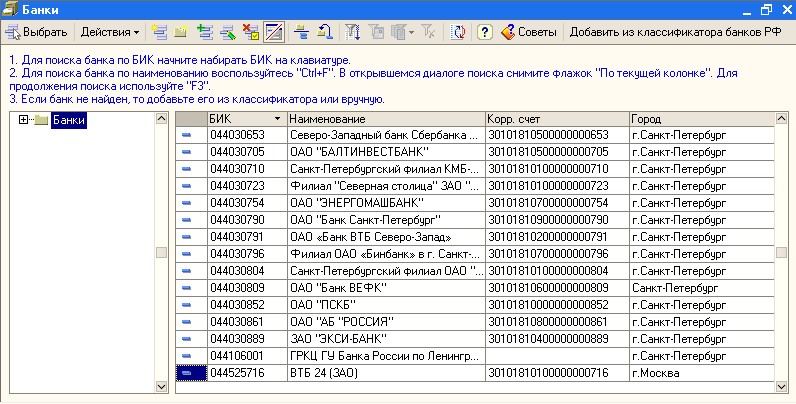Viewport: 796px width, 404px height.
Task: Select Филиал ОАО «Бинбанк» name cell
Action: click(386, 254)
